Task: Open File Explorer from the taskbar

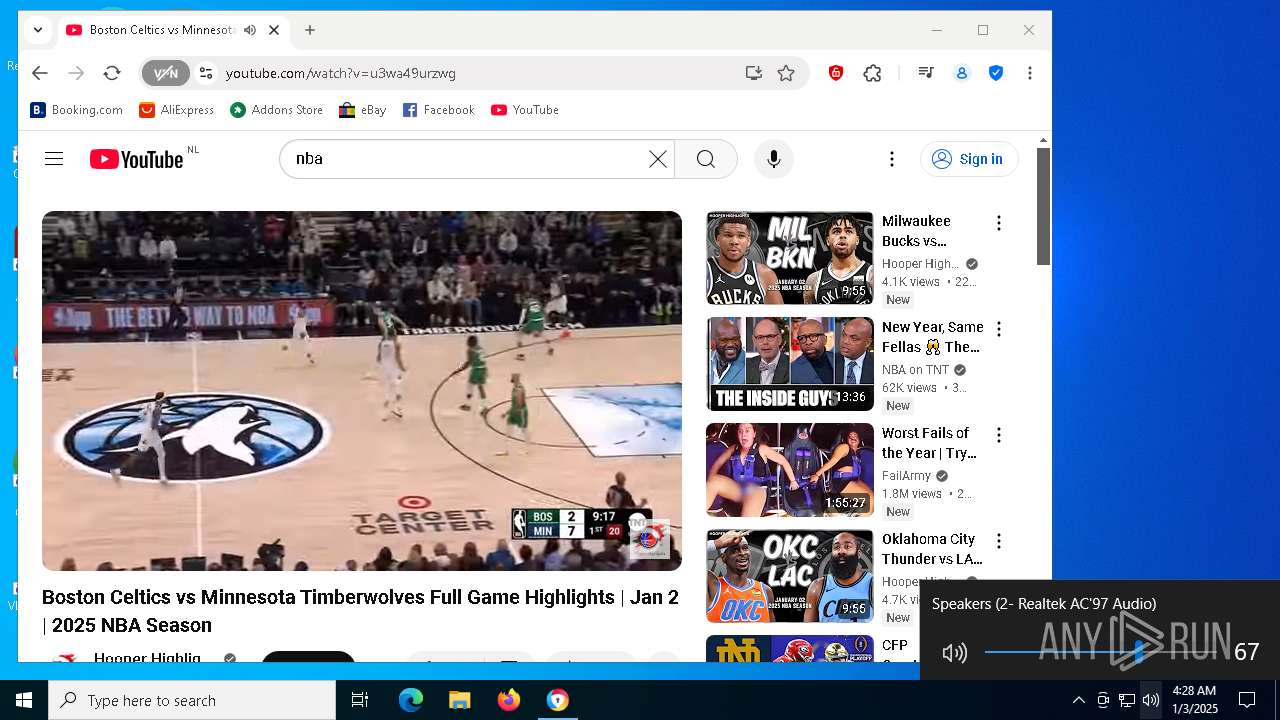Action: click(x=459, y=700)
